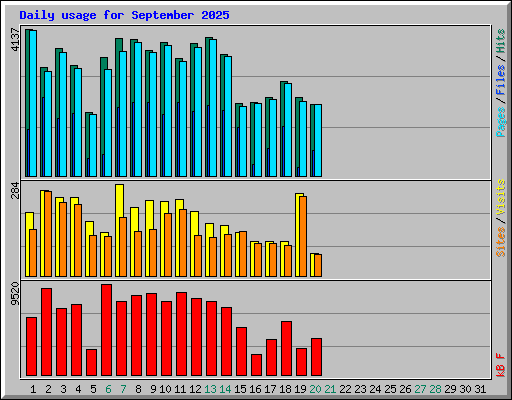The image size is (512, 400).
Task: Click the day 31 axis label
Action: [480, 389]
